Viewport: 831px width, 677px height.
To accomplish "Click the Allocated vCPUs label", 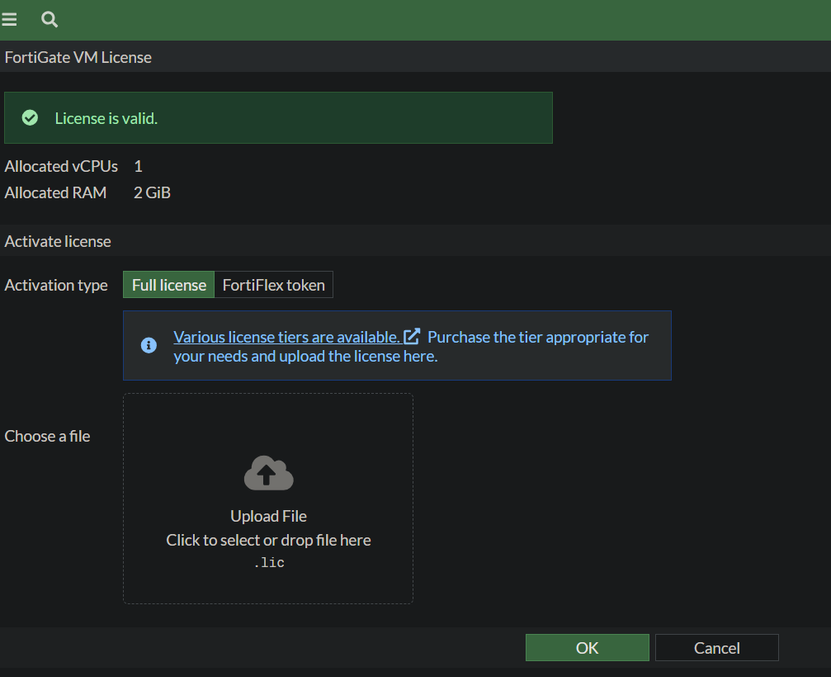I will [x=61, y=166].
